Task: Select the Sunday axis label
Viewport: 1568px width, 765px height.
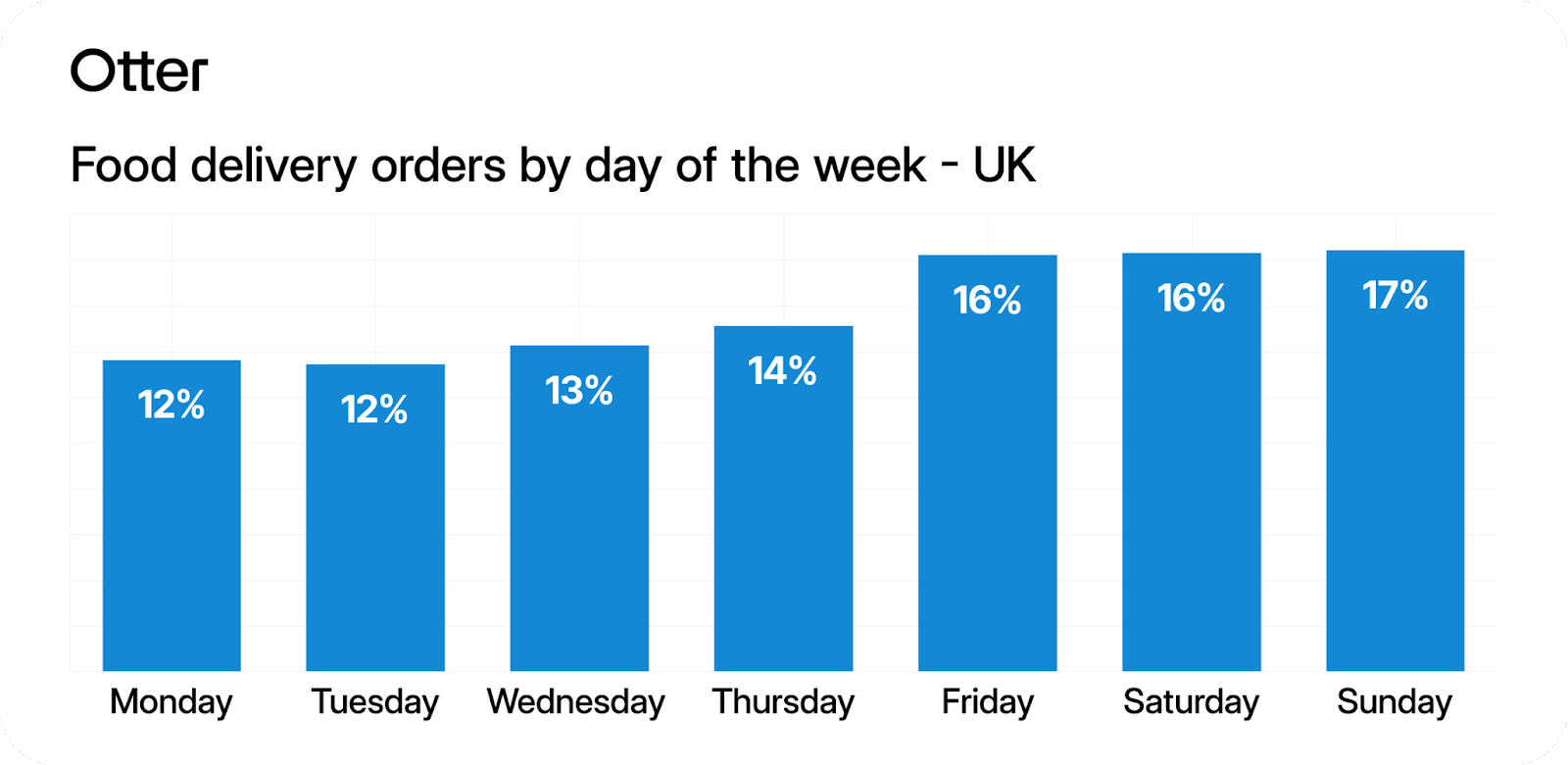Action: [x=1395, y=702]
